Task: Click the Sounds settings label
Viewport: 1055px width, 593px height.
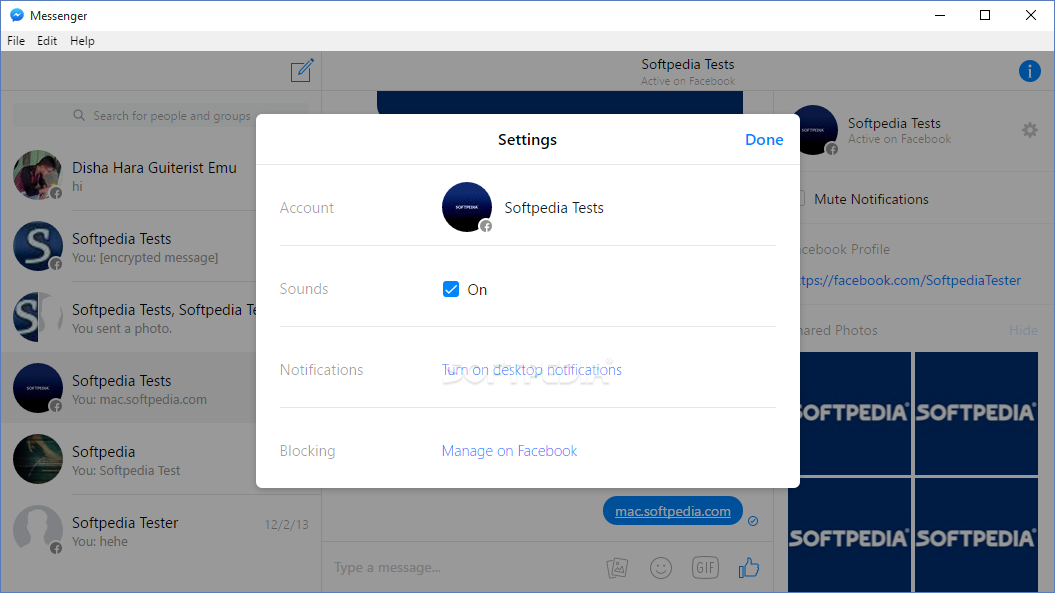Action: pos(303,289)
